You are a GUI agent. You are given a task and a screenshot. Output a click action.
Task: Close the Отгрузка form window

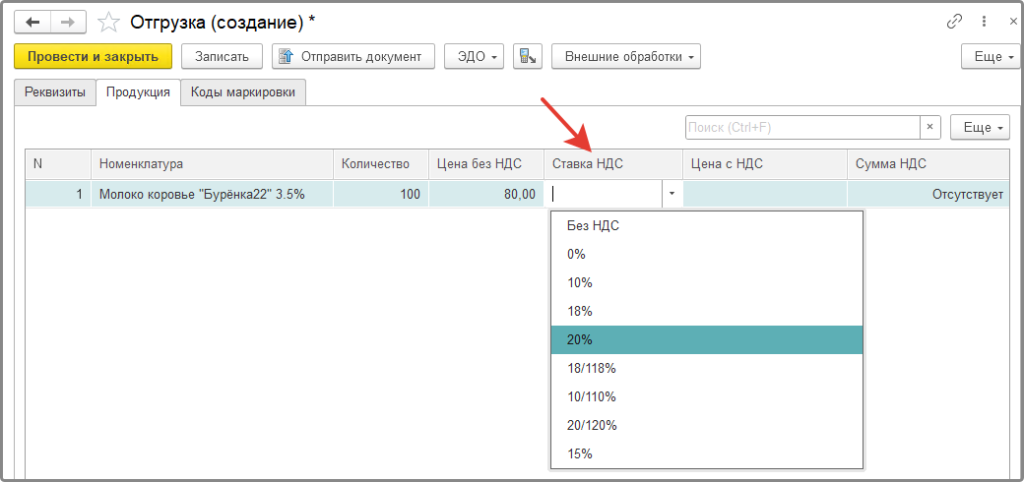(x=1012, y=22)
